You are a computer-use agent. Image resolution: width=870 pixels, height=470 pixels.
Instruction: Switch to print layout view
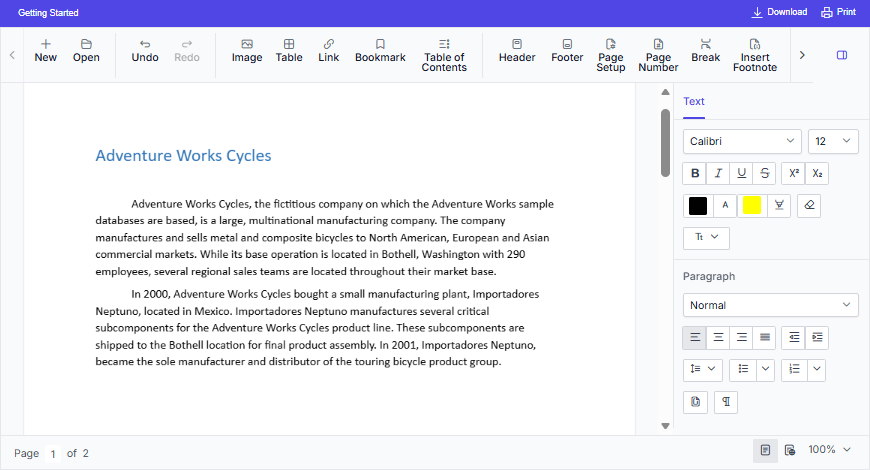(x=765, y=450)
